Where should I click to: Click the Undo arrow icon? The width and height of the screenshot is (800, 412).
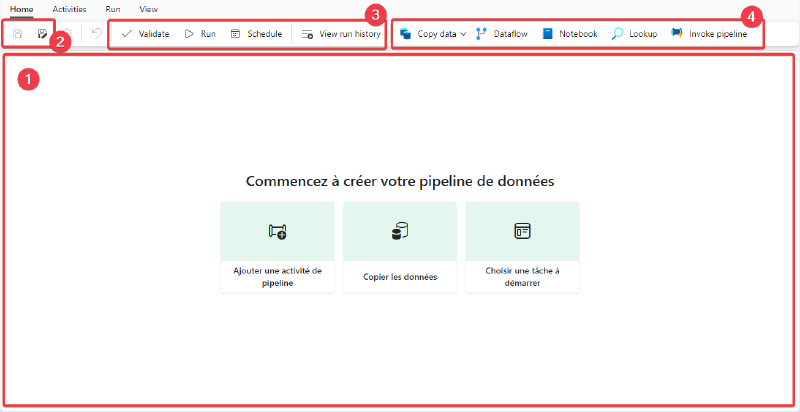96,34
